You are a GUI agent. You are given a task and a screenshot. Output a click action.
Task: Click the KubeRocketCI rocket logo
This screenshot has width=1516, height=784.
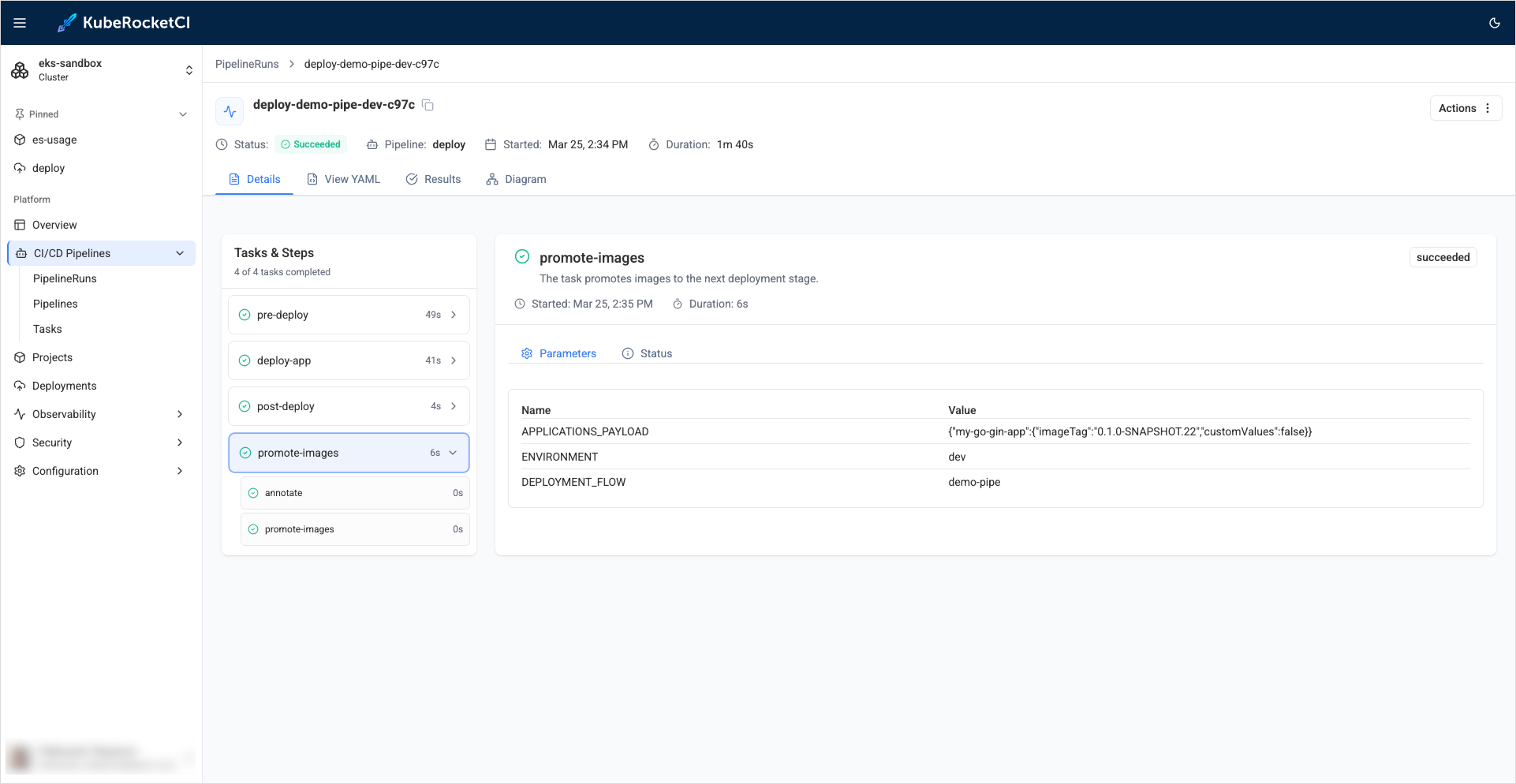pos(66,22)
